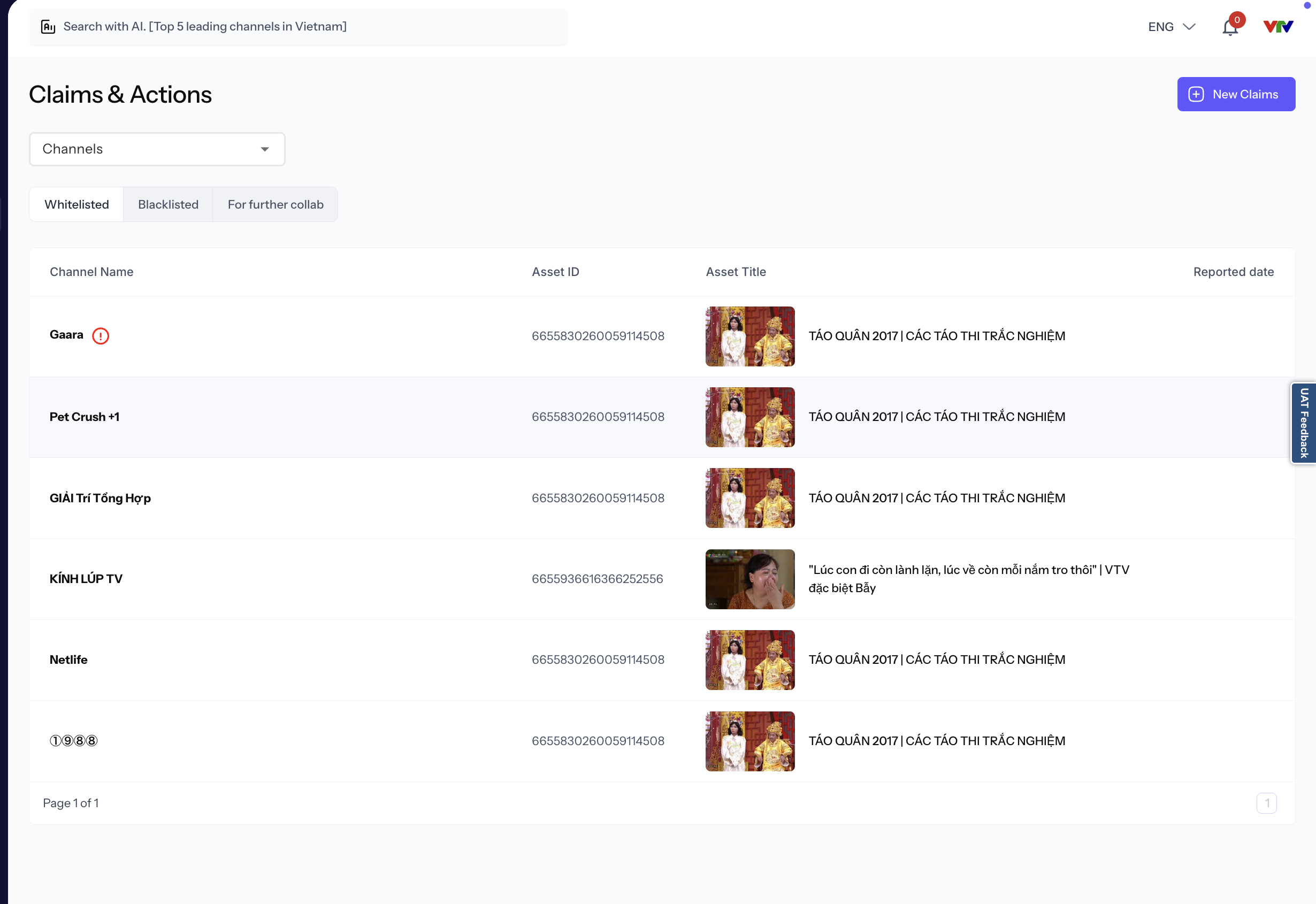Click the Page 1 of 1 label
Screen dimensions: 1316x904
click(71, 803)
